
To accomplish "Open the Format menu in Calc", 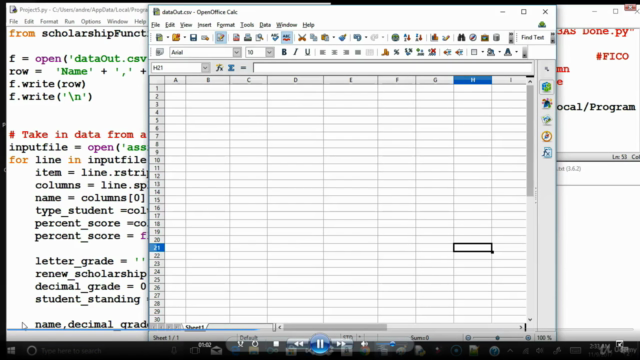I will click(x=225, y=25).
